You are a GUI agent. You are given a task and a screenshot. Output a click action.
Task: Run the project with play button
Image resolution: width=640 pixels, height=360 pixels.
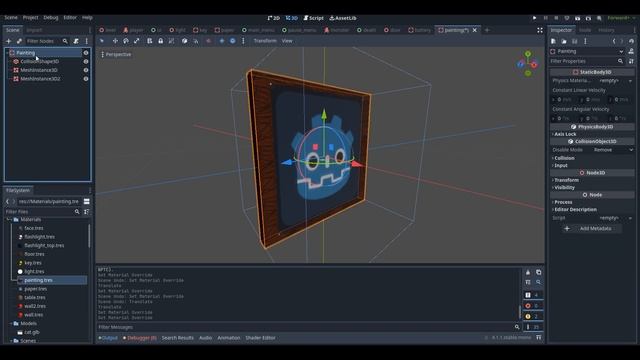point(534,18)
